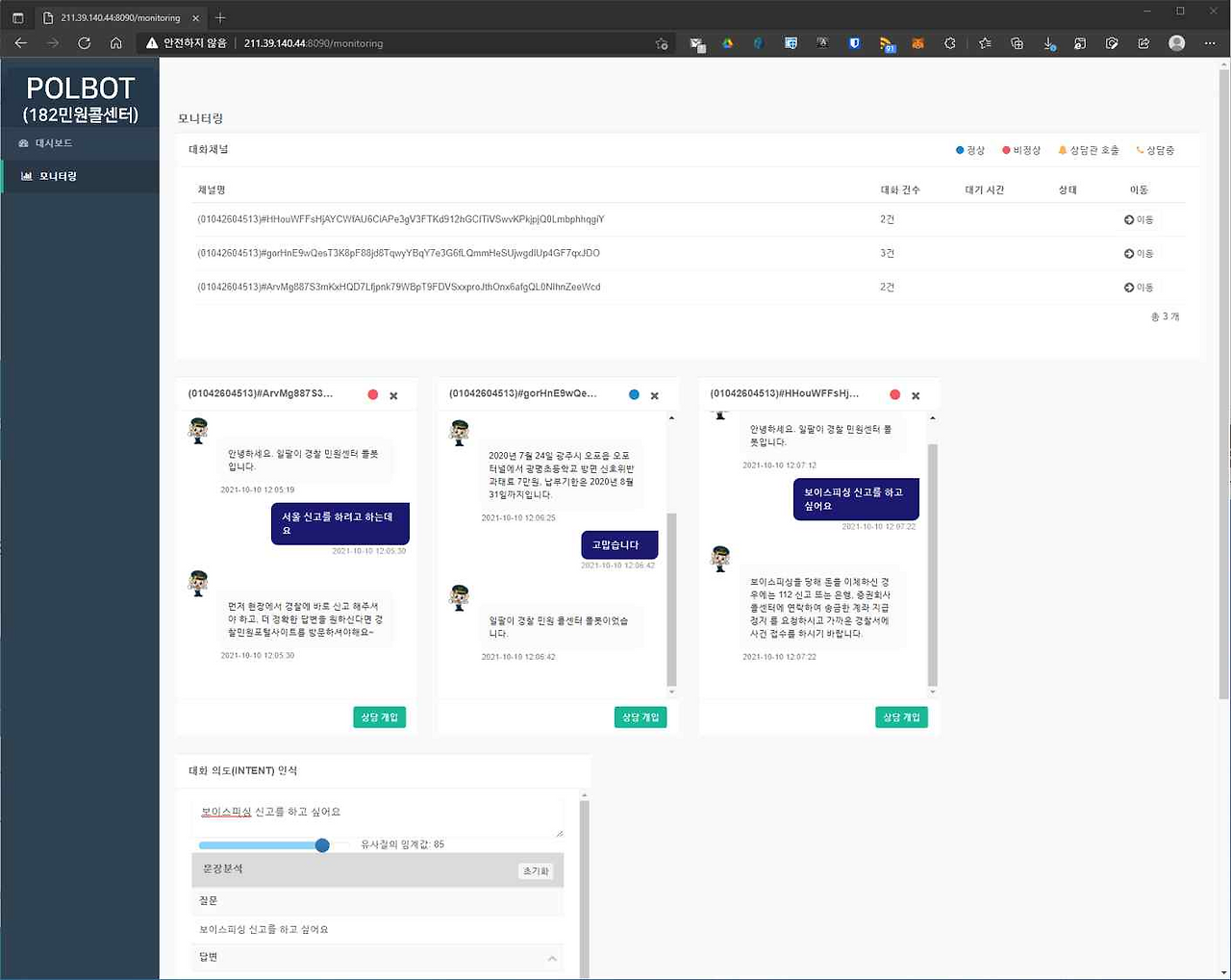Select the channel name row starting #ArvMg887S3
The image size is (1231, 980).
pos(399,287)
